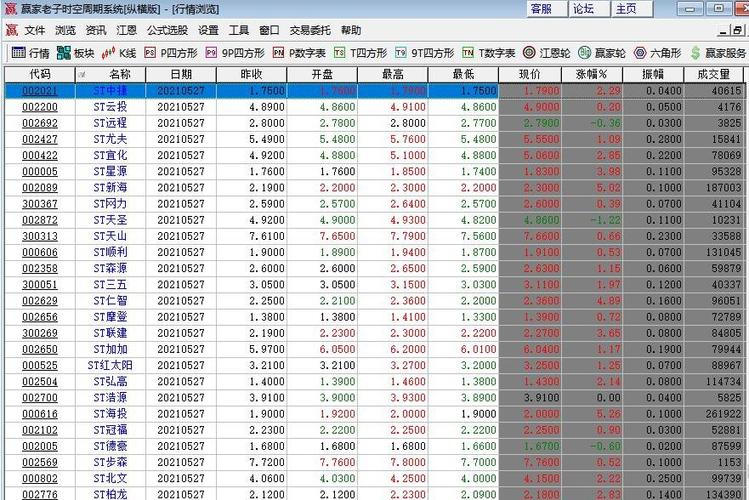This screenshot has width=749, height=500.
Task: Open the 帮助 menu
Action: 351,31
